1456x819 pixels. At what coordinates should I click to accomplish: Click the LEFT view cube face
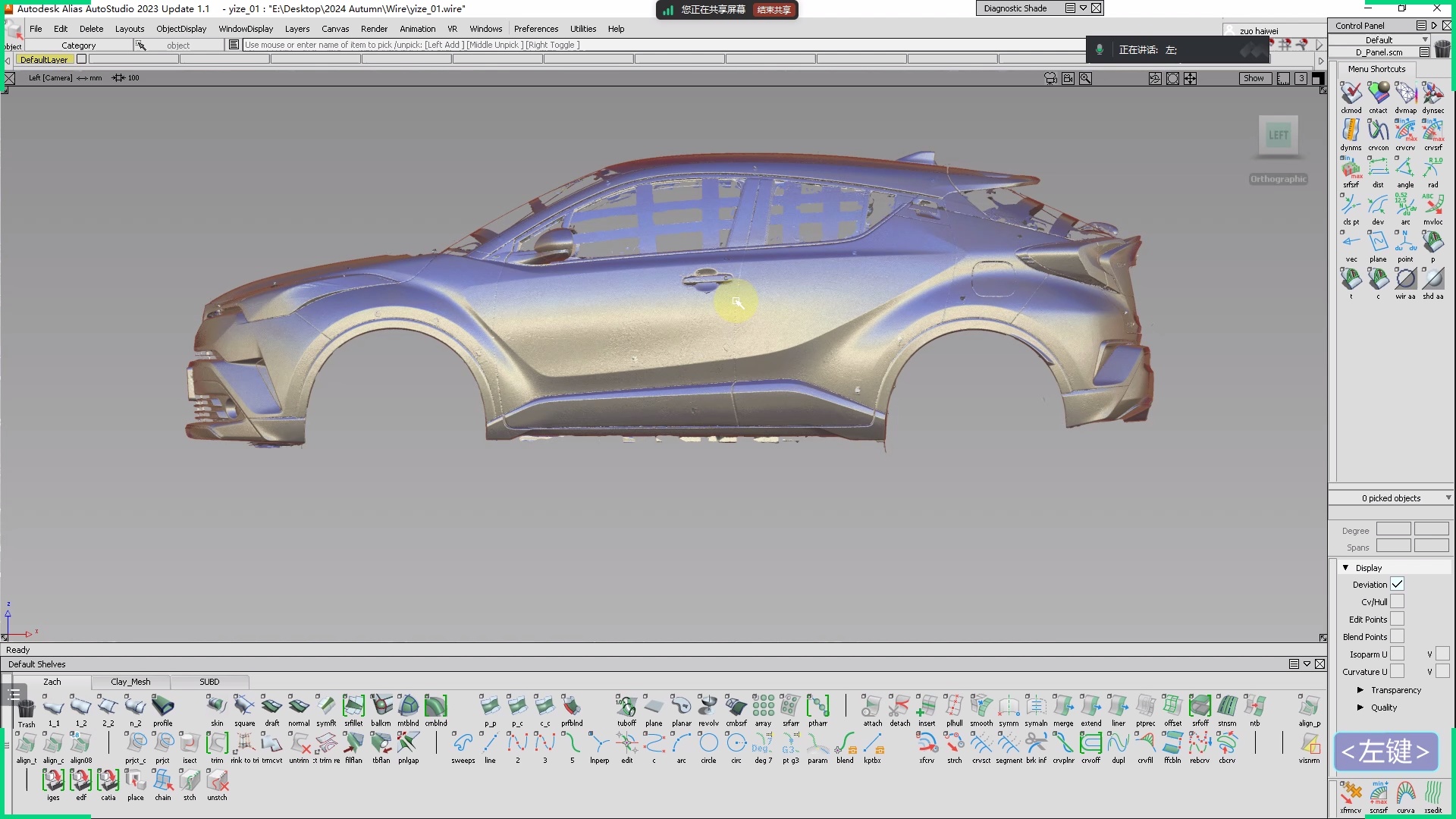[1278, 135]
